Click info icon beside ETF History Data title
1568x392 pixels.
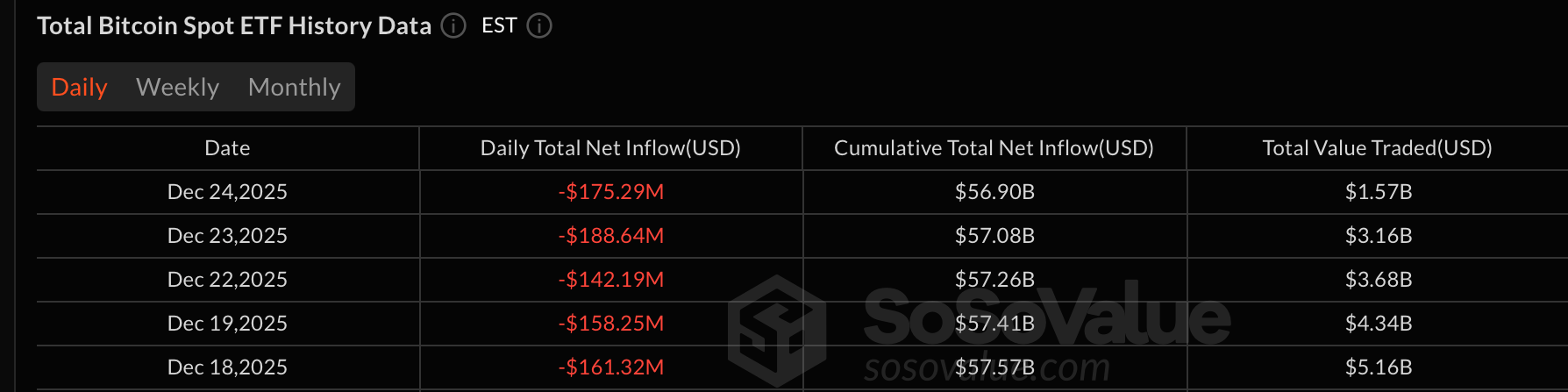pyautogui.click(x=453, y=26)
